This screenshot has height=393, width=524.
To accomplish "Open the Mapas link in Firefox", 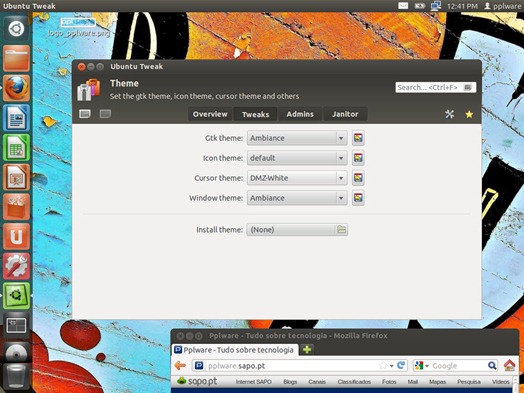I will tap(437, 382).
